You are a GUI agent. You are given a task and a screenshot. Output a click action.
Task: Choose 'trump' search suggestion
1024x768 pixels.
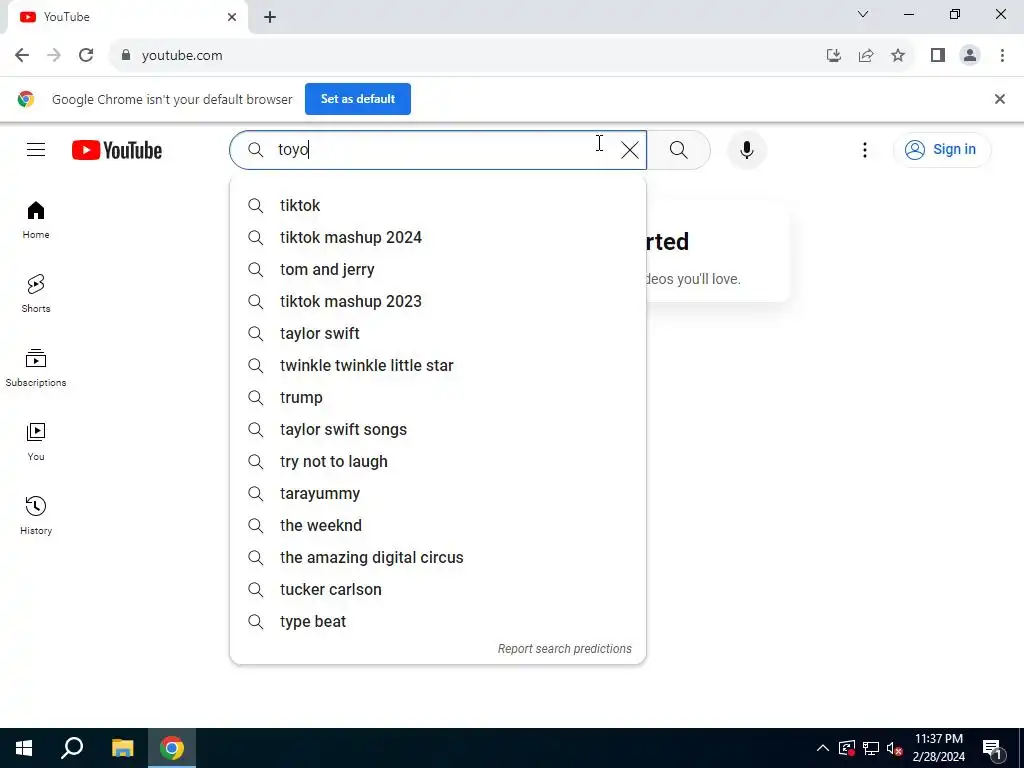tap(438, 398)
